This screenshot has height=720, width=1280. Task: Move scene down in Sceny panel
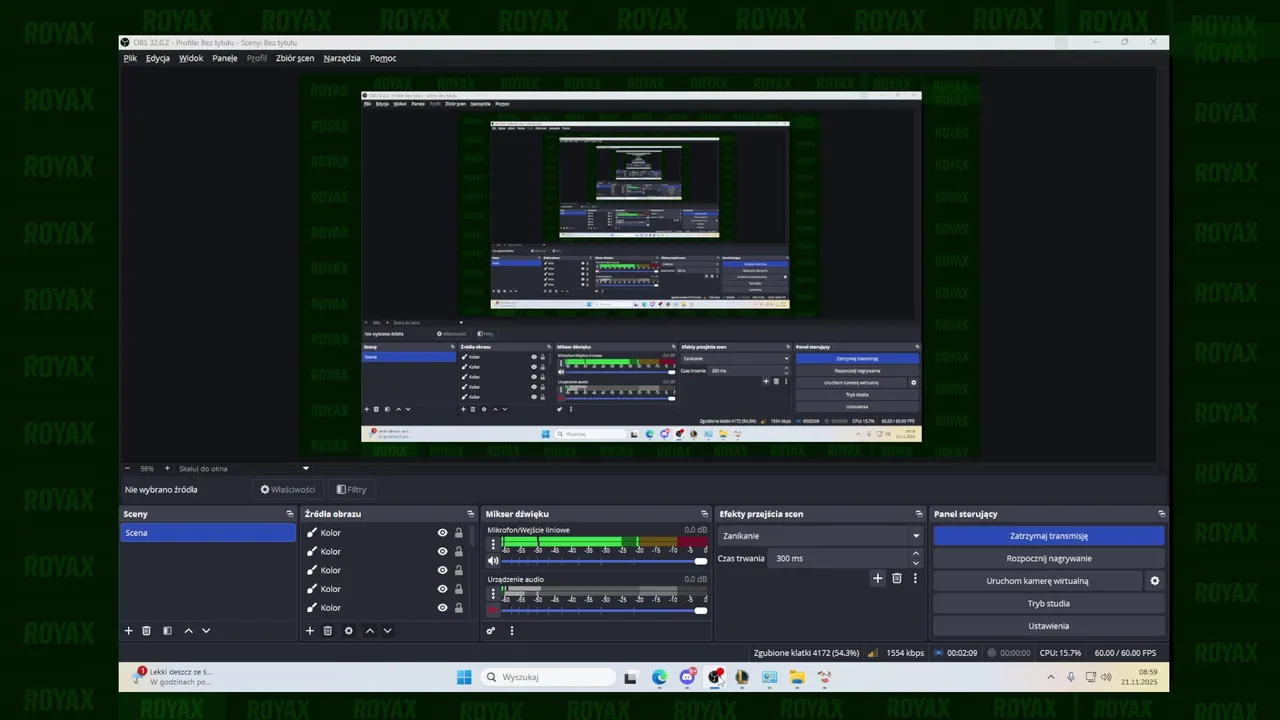tap(206, 631)
